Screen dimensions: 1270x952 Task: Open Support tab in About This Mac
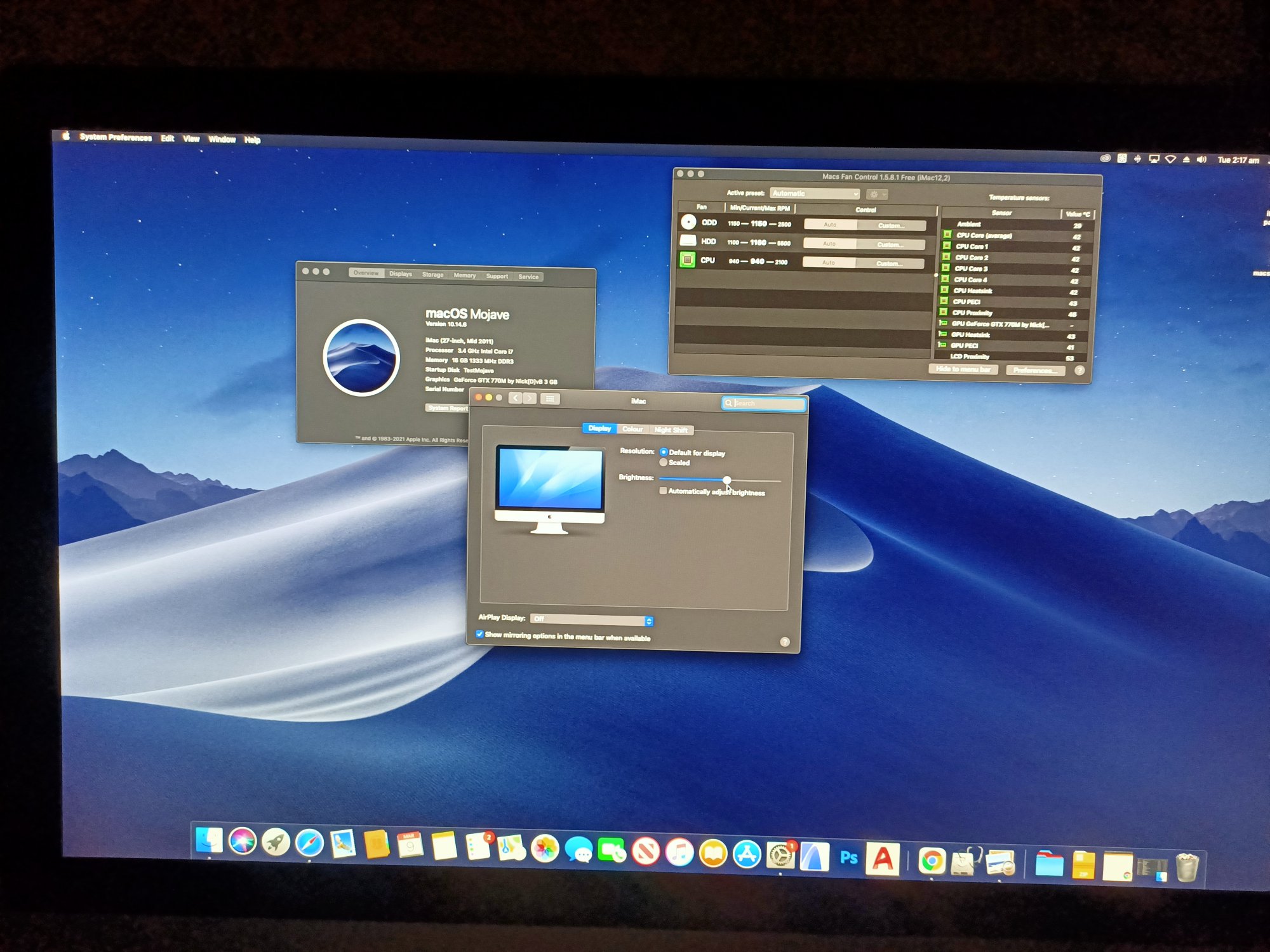click(x=497, y=276)
